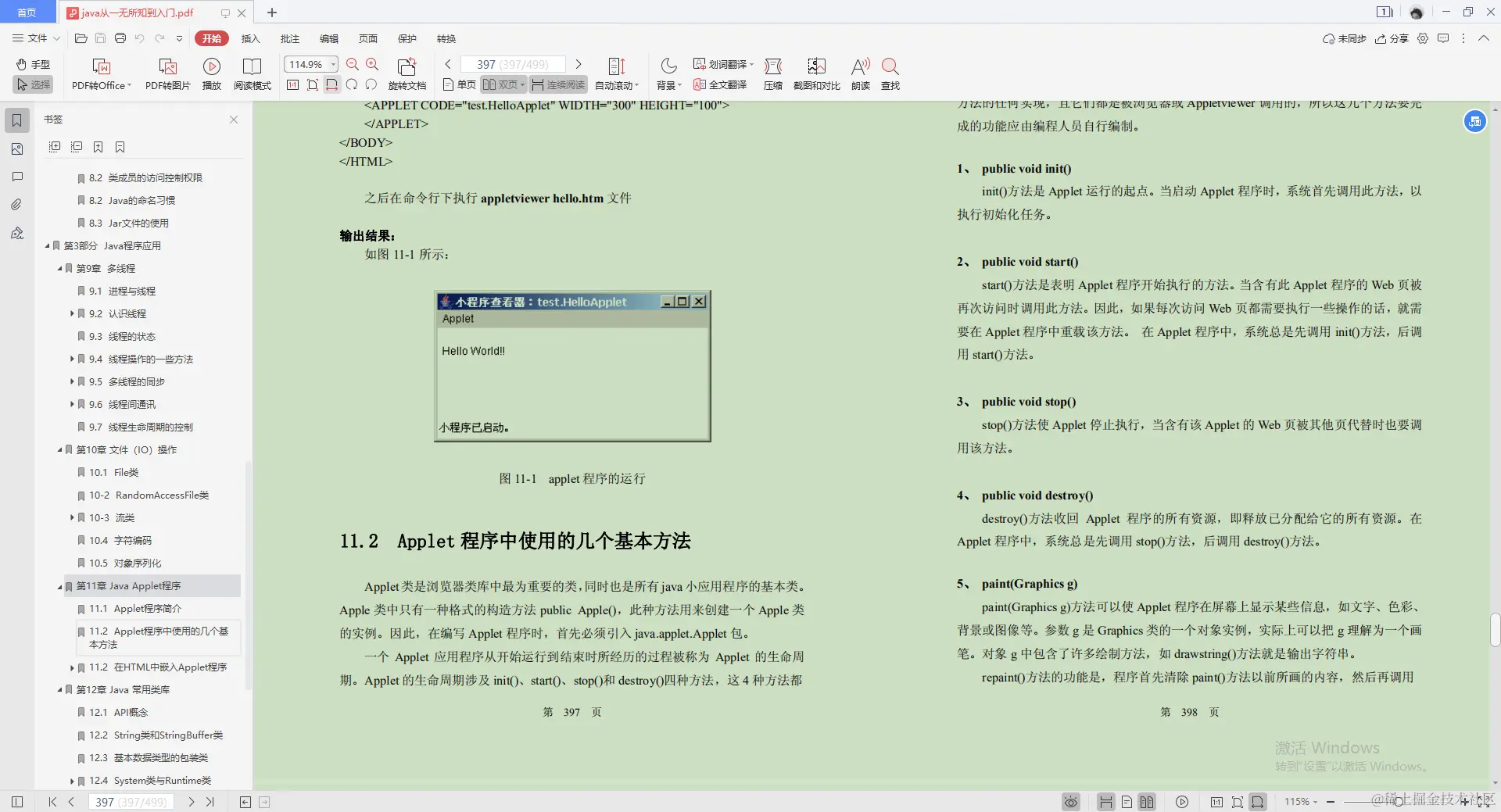Open 查找 search tool

coord(890,73)
